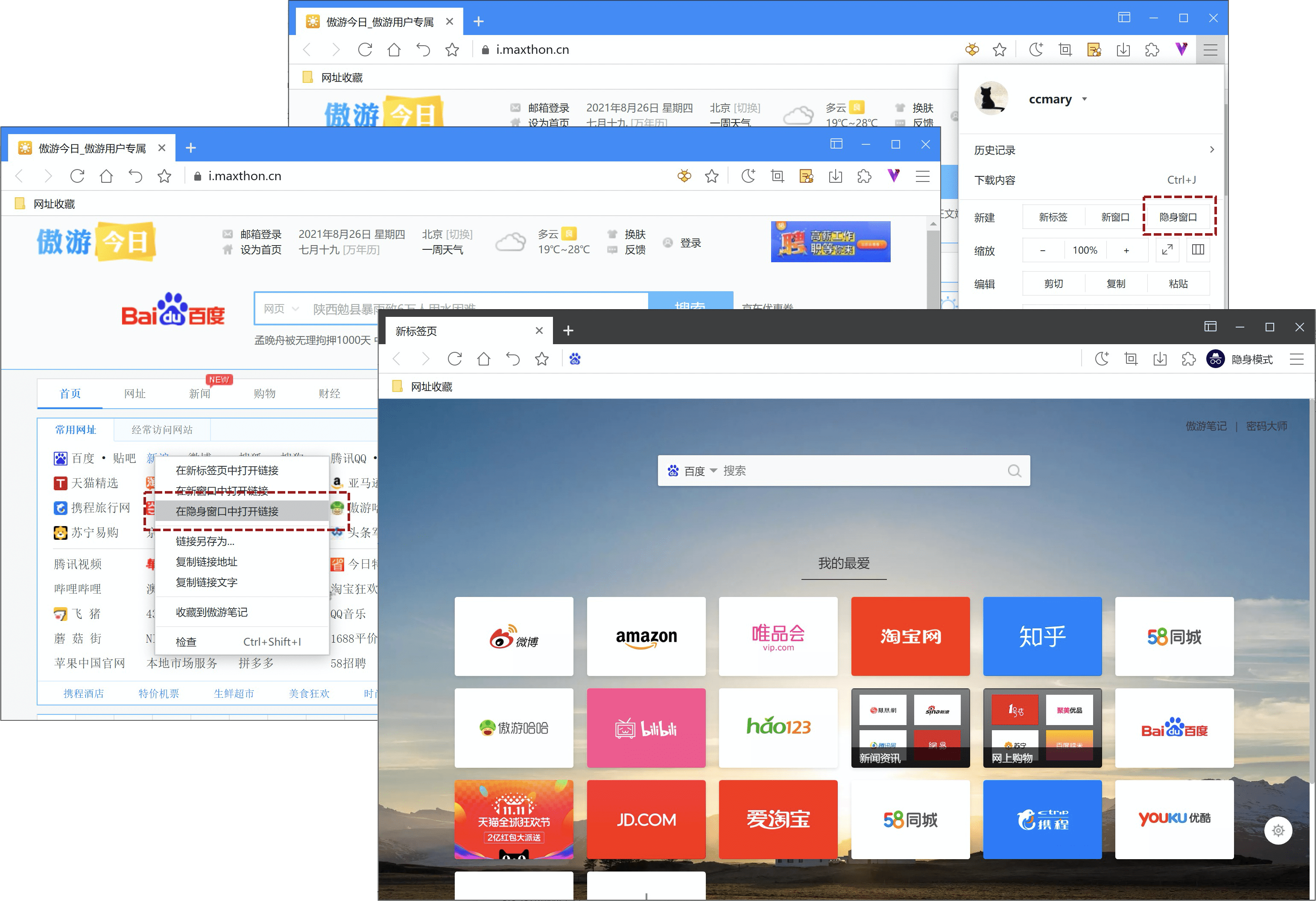Open 网址收藏 bookmark folder in incognito window
This screenshot has height=901, width=1316.
pos(422,387)
